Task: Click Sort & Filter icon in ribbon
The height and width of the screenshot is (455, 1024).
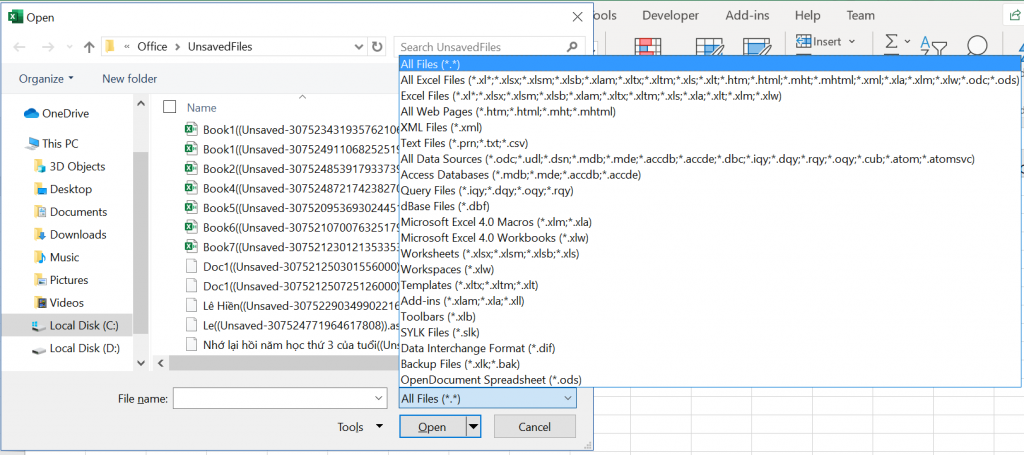Action: pos(933,48)
